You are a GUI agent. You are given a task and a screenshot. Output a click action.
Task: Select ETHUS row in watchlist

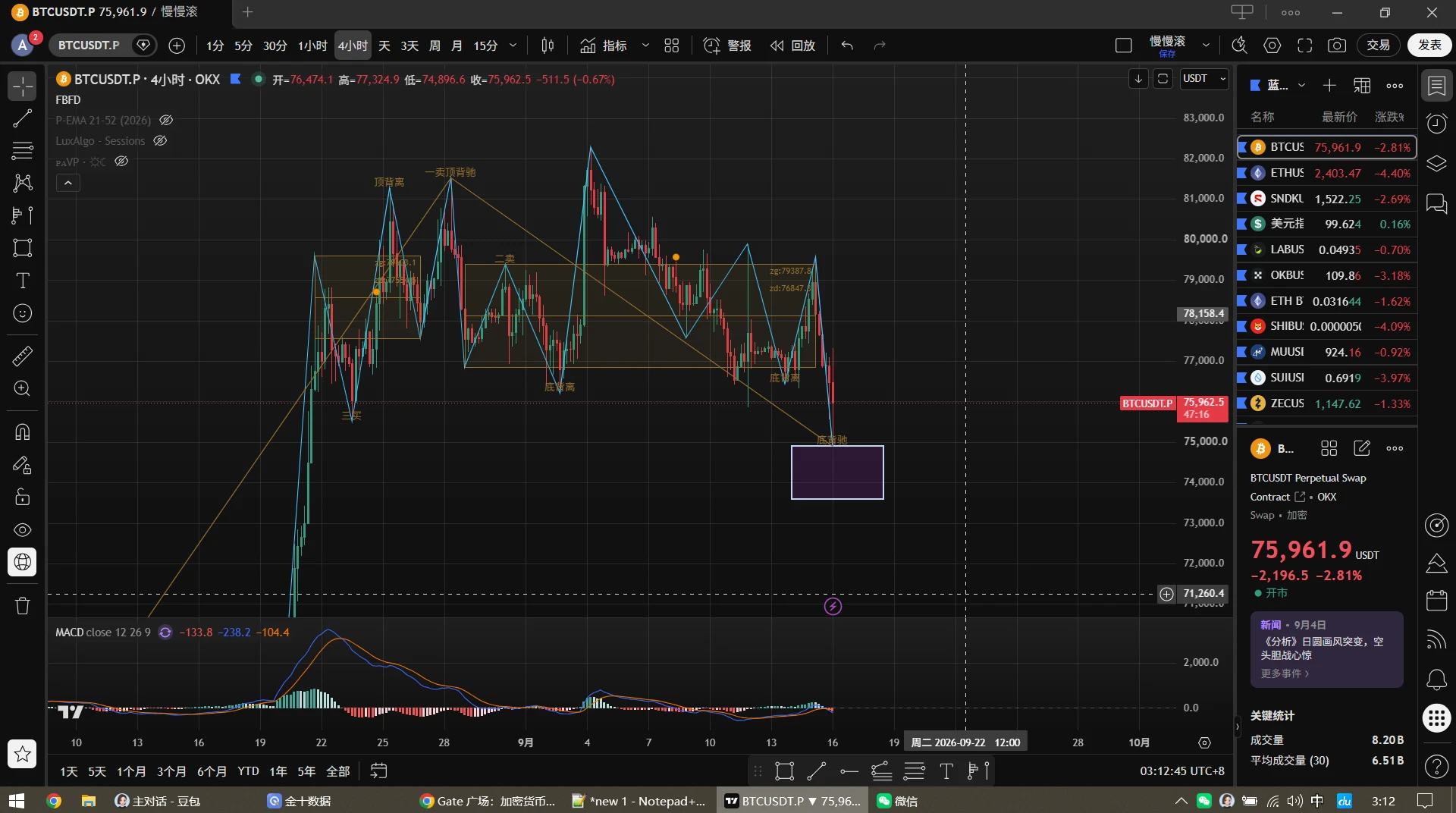tap(1326, 173)
